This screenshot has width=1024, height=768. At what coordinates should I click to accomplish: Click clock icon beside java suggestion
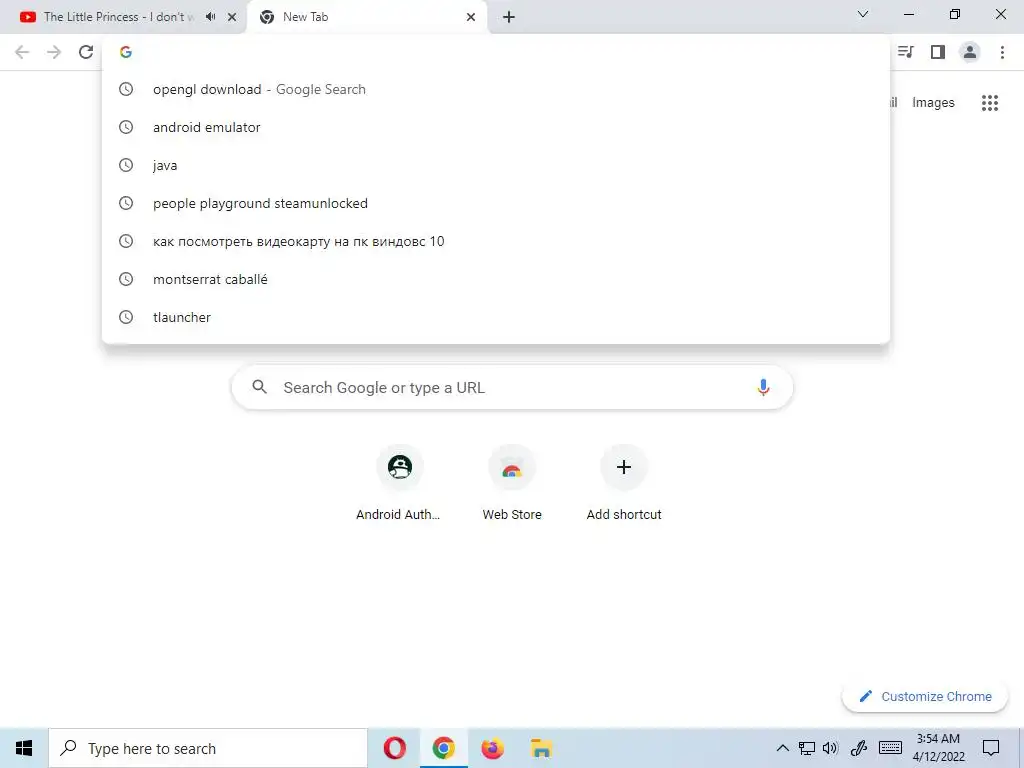[126, 165]
